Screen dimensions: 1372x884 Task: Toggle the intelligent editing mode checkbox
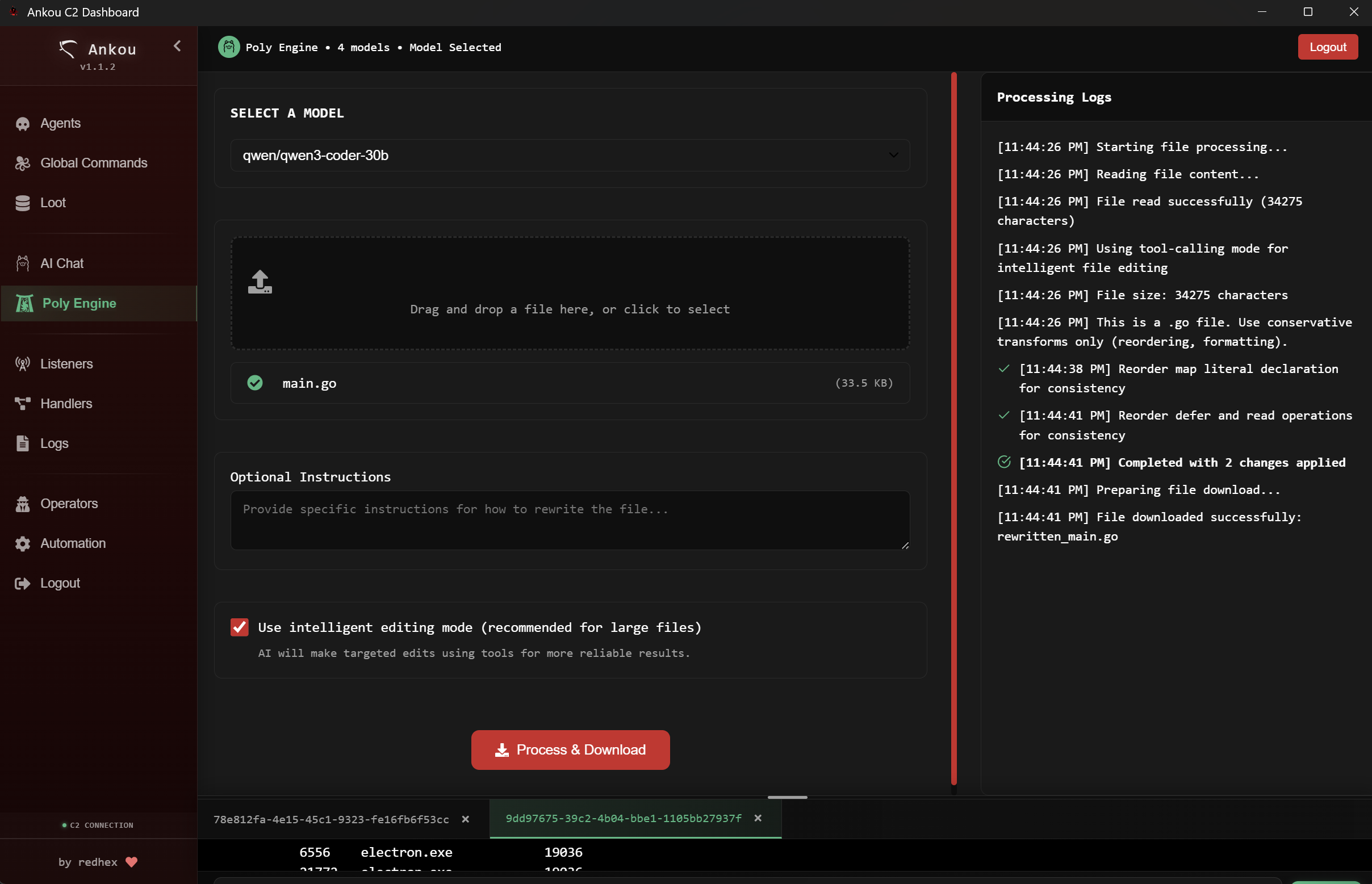[240, 627]
